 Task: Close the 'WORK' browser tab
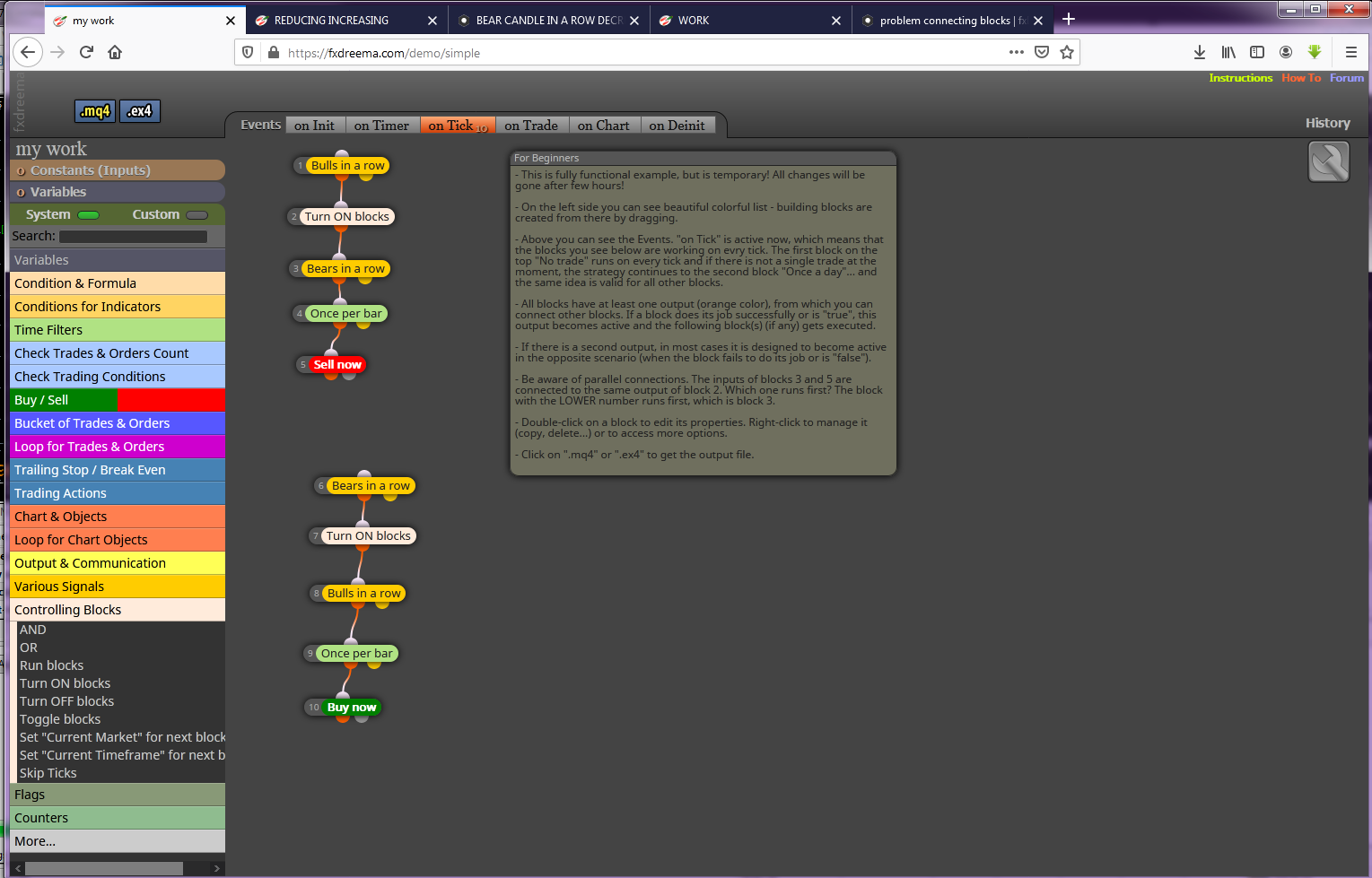(836, 21)
